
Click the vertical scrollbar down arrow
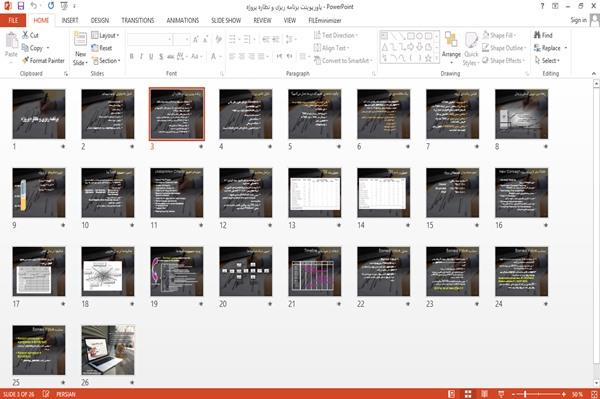[x=596, y=383]
